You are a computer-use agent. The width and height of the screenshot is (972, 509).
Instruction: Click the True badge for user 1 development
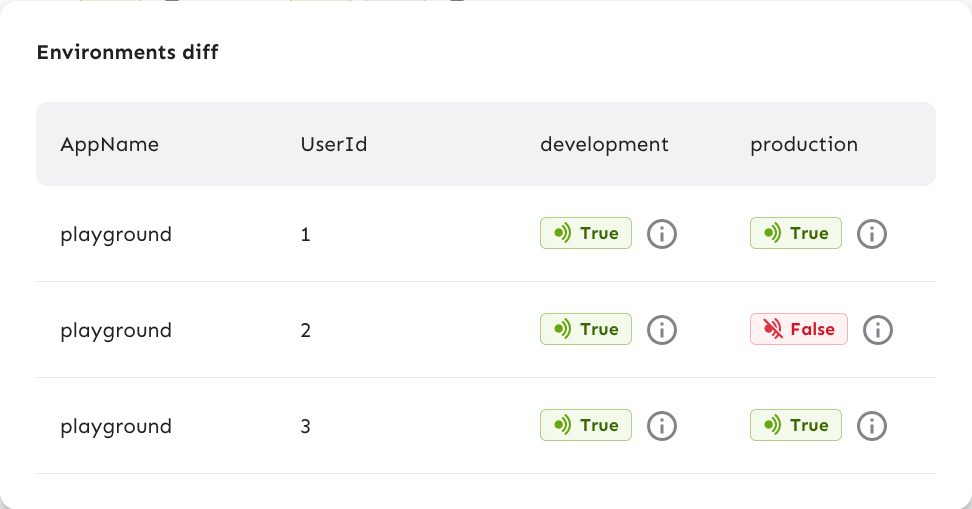586,233
